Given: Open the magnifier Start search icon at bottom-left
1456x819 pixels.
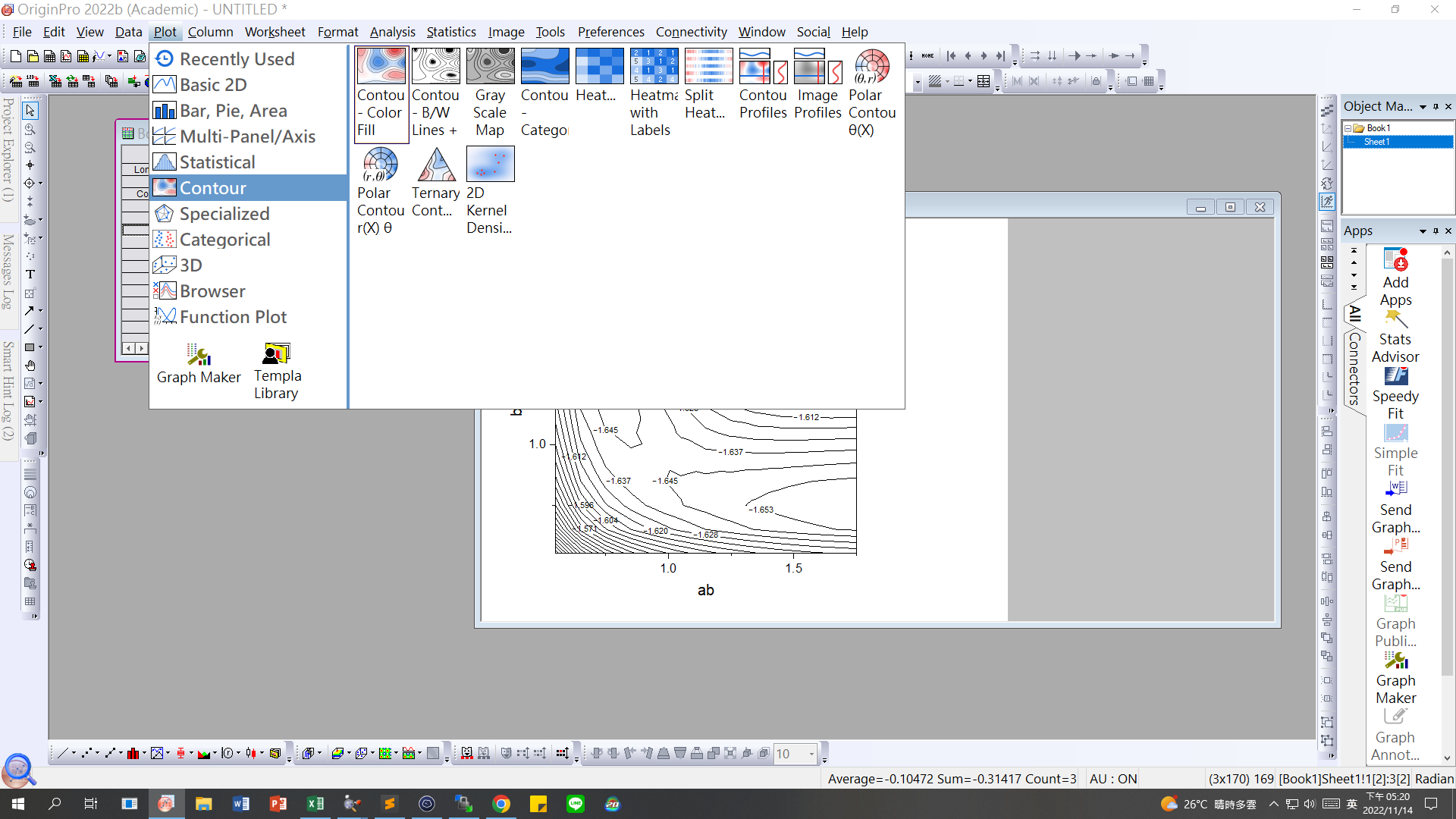Looking at the screenshot, I should pyautogui.click(x=18, y=770).
